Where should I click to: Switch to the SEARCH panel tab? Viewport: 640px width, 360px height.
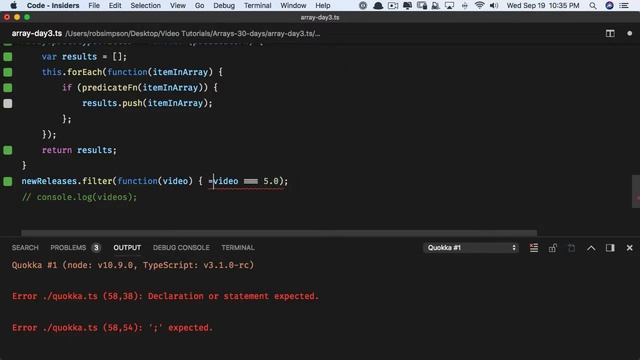[25, 248]
